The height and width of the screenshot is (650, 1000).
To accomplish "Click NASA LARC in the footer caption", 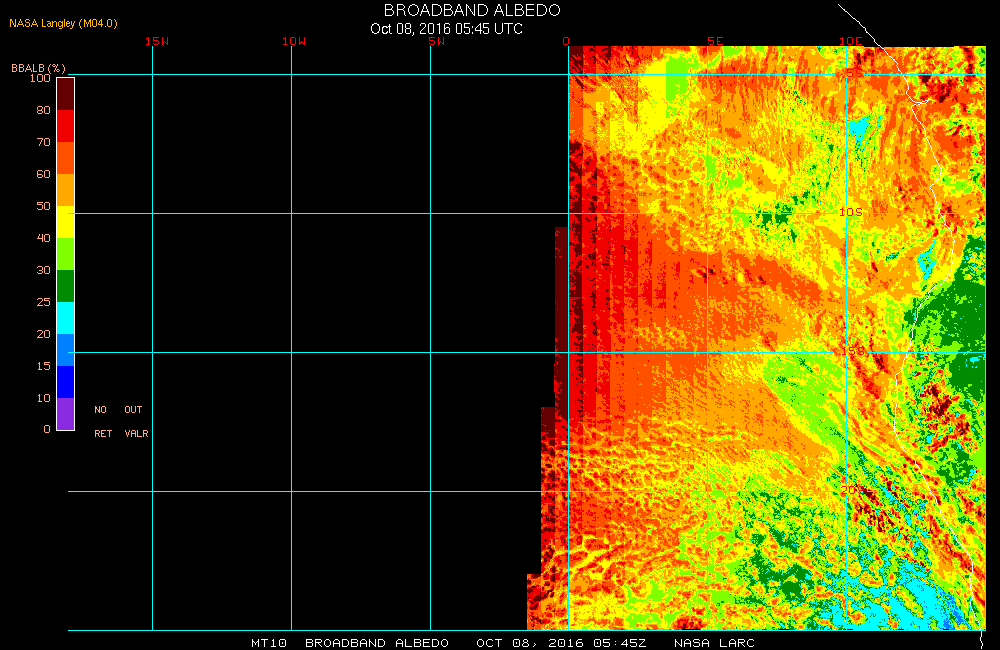I will pos(714,642).
